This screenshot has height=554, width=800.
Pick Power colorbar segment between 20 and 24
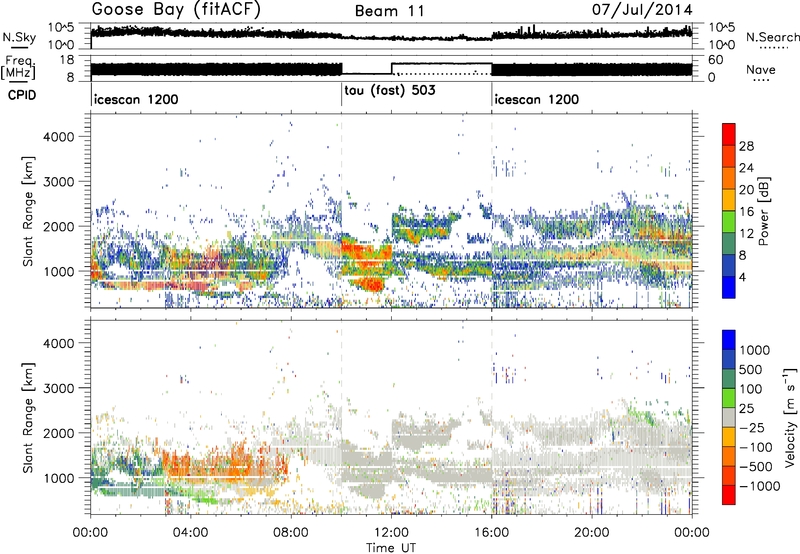(729, 179)
